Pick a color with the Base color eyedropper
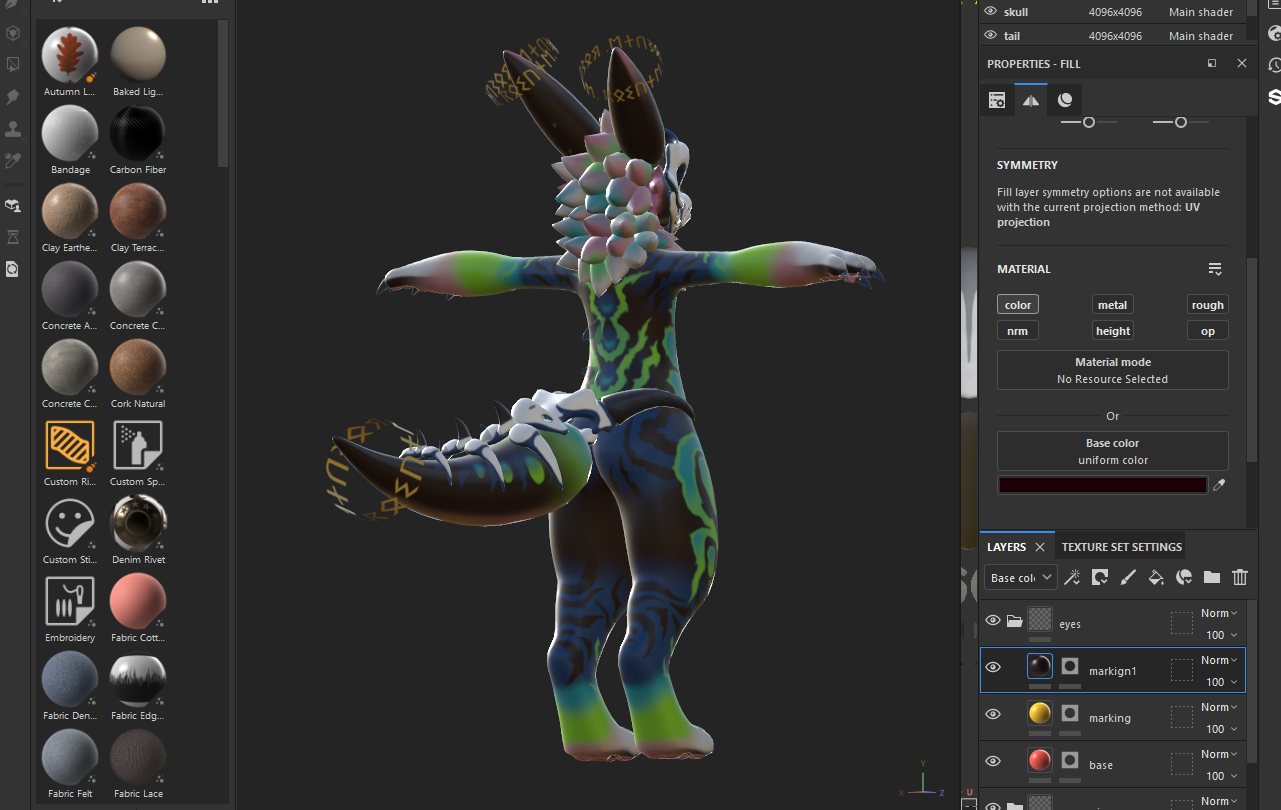 (1218, 485)
